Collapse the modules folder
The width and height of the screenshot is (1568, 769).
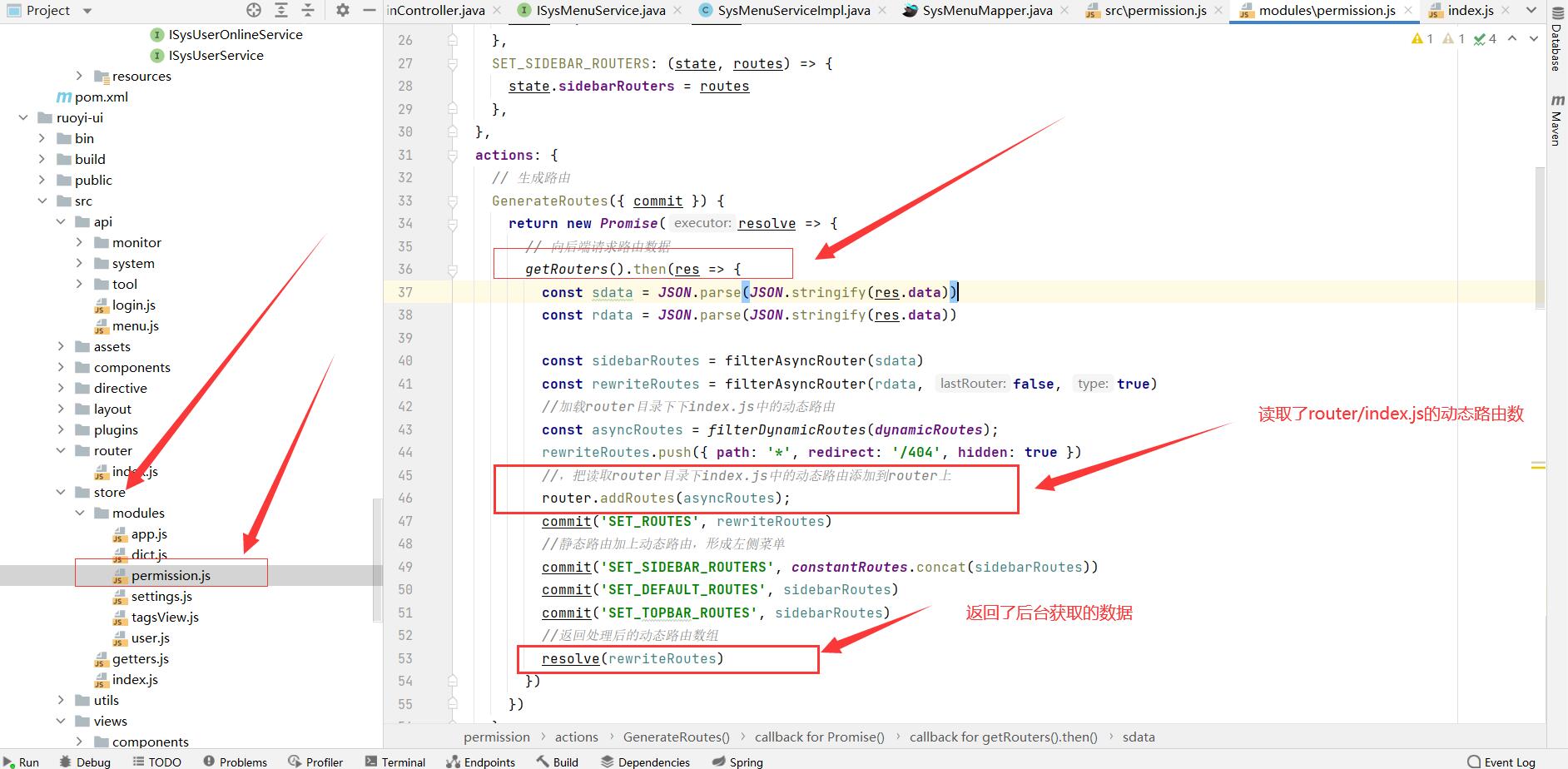pos(79,513)
